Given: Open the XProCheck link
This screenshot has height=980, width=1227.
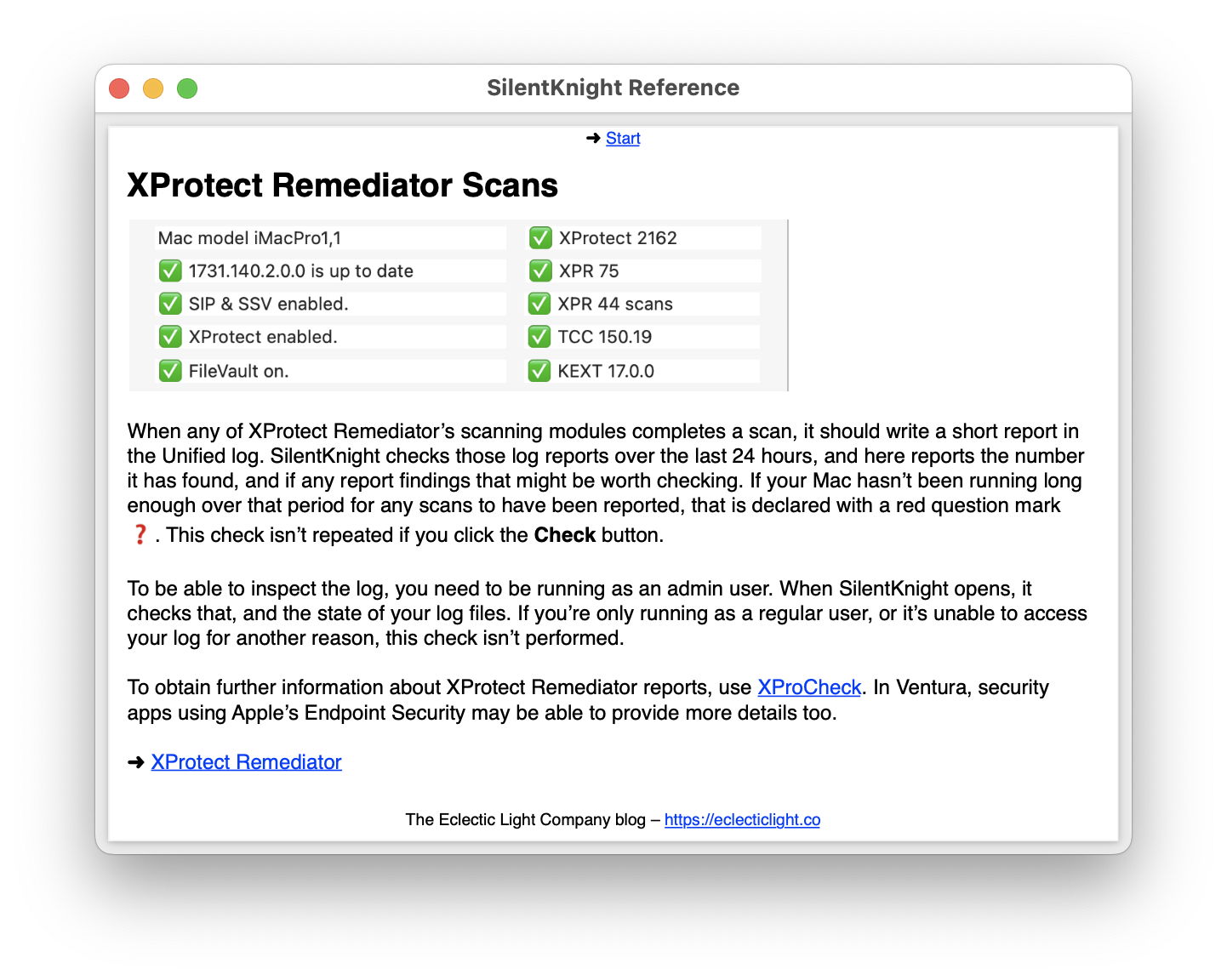Looking at the screenshot, I should tap(809, 687).
